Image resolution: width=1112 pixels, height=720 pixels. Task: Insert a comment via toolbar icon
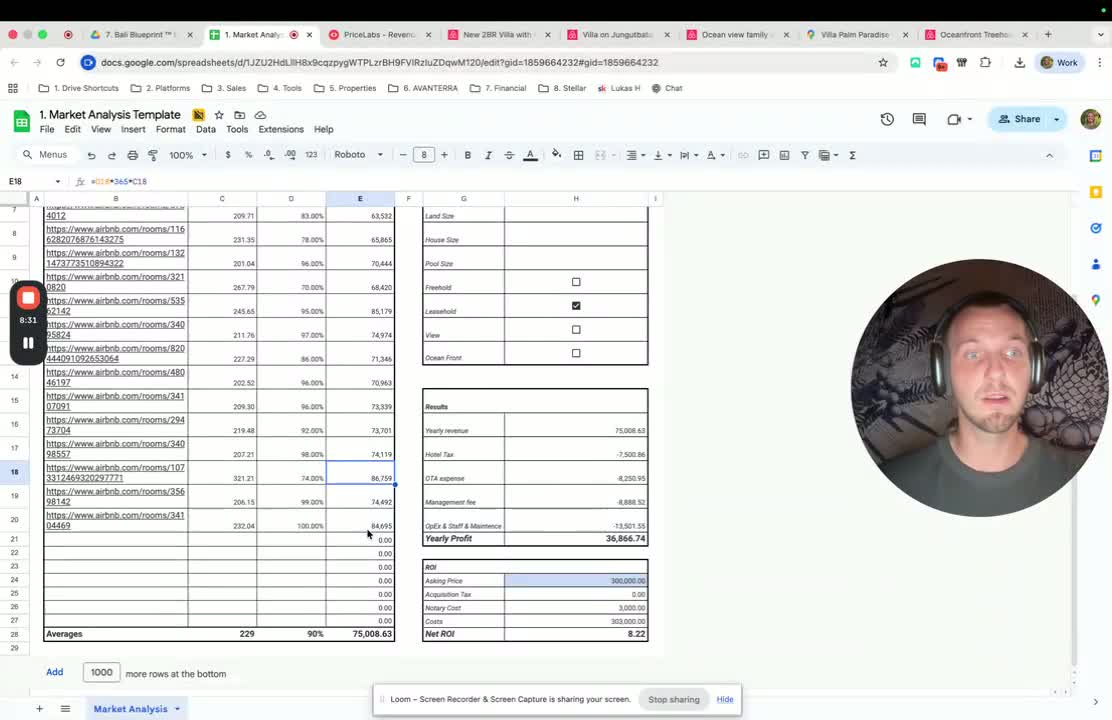coord(764,155)
